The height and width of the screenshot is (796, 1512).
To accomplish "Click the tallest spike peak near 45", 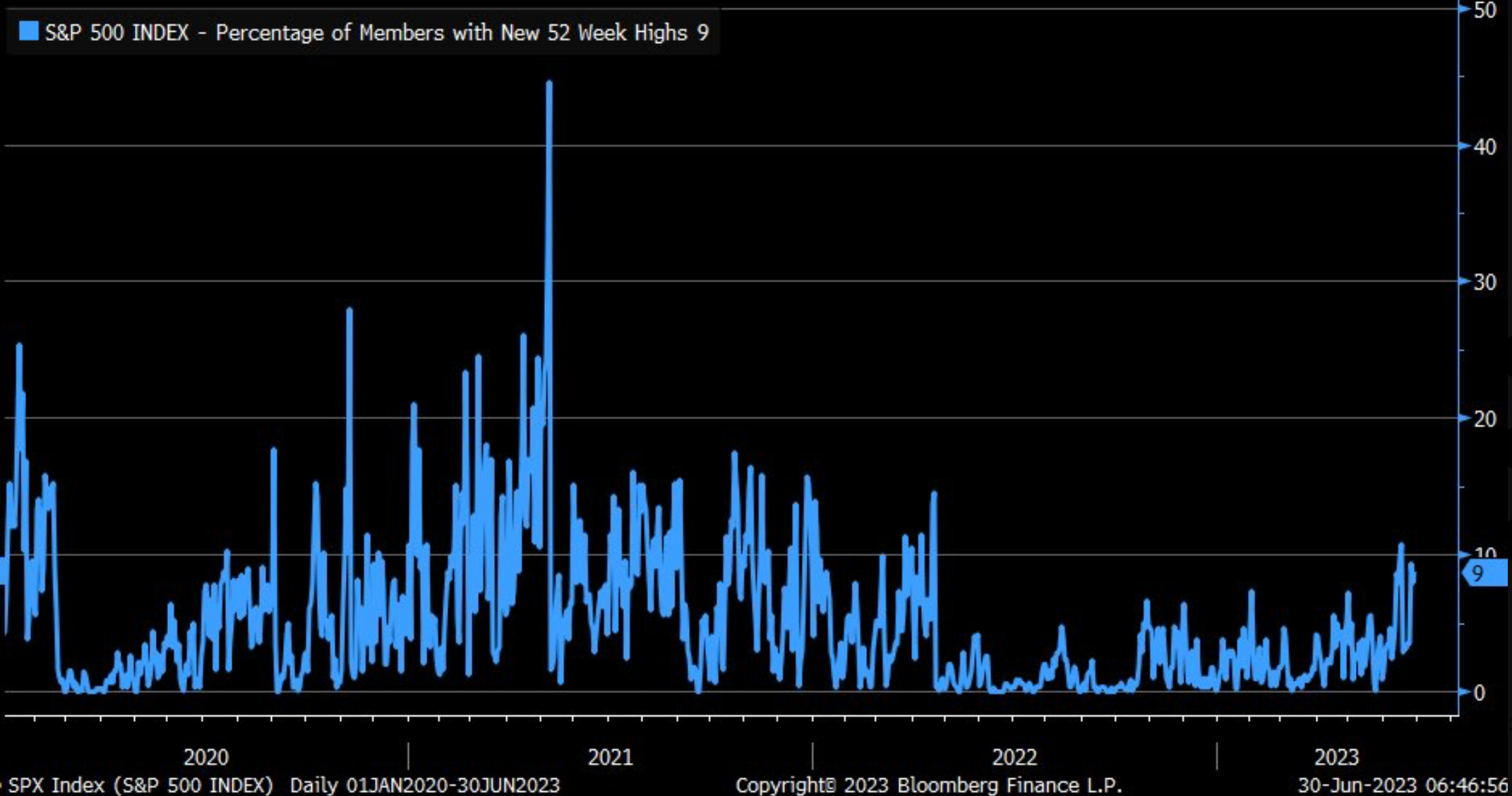I will tap(549, 83).
